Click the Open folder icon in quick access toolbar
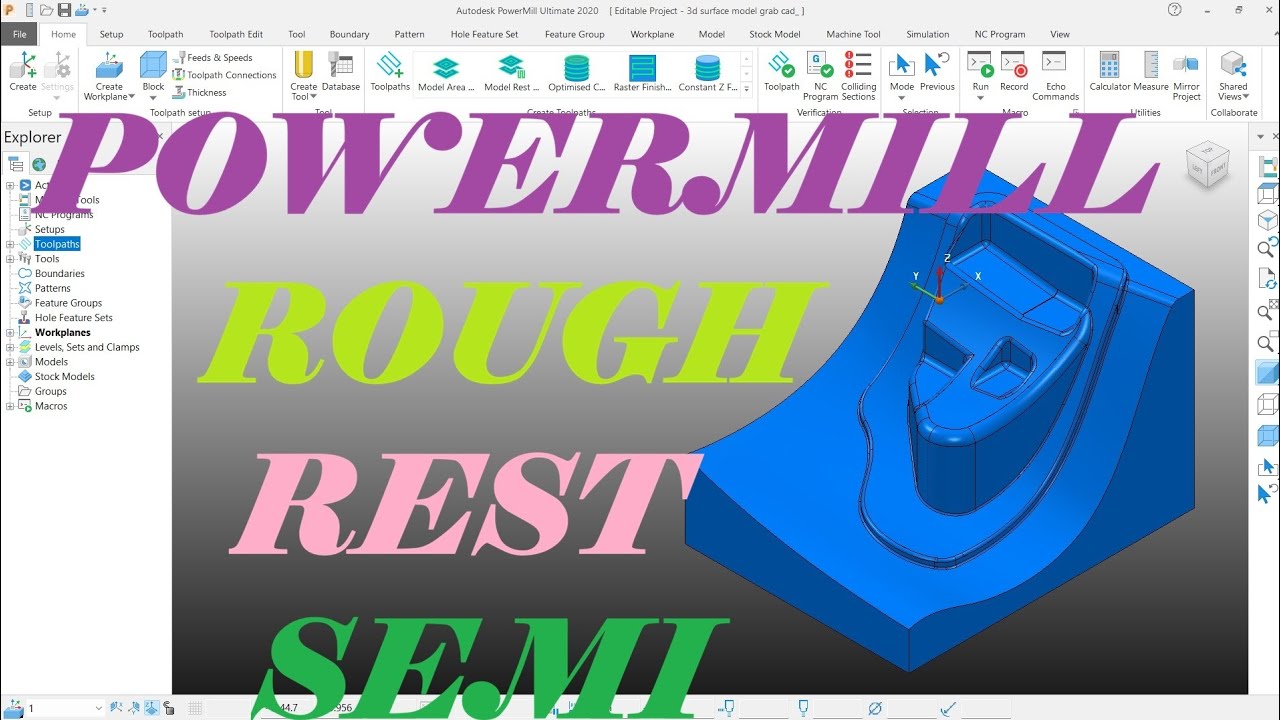Image resolution: width=1280 pixels, height=720 pixels. tap(46, 10)
